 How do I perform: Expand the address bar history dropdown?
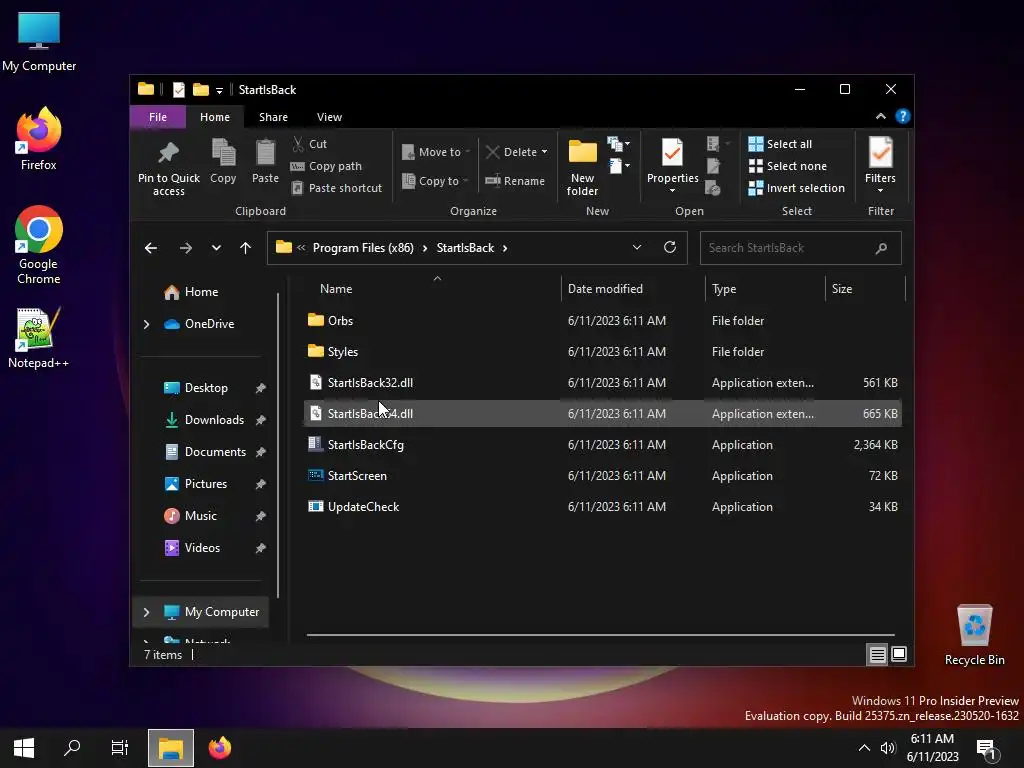pos(637,248)
